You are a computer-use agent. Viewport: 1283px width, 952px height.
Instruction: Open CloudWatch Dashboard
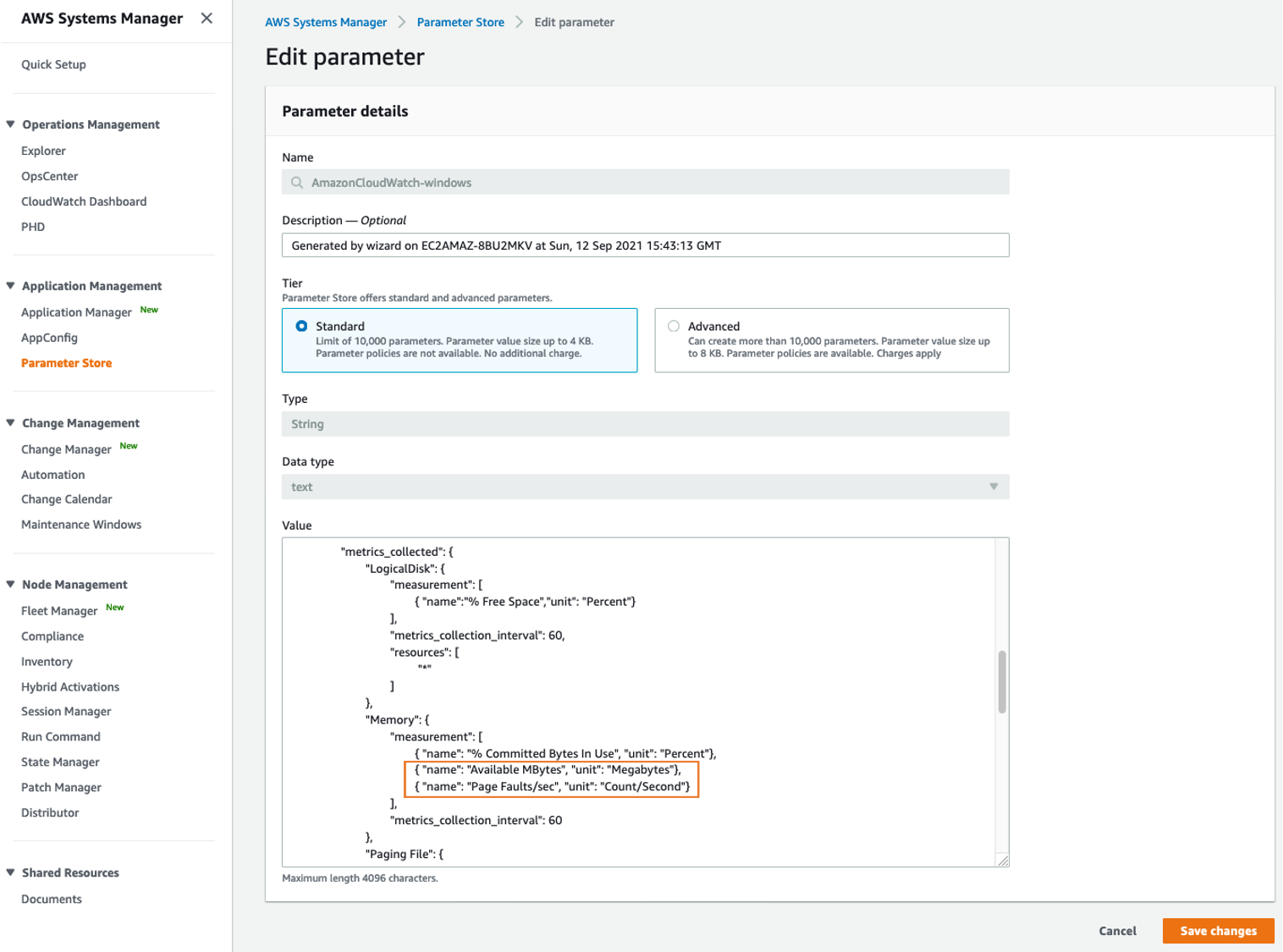pos(84,201)
